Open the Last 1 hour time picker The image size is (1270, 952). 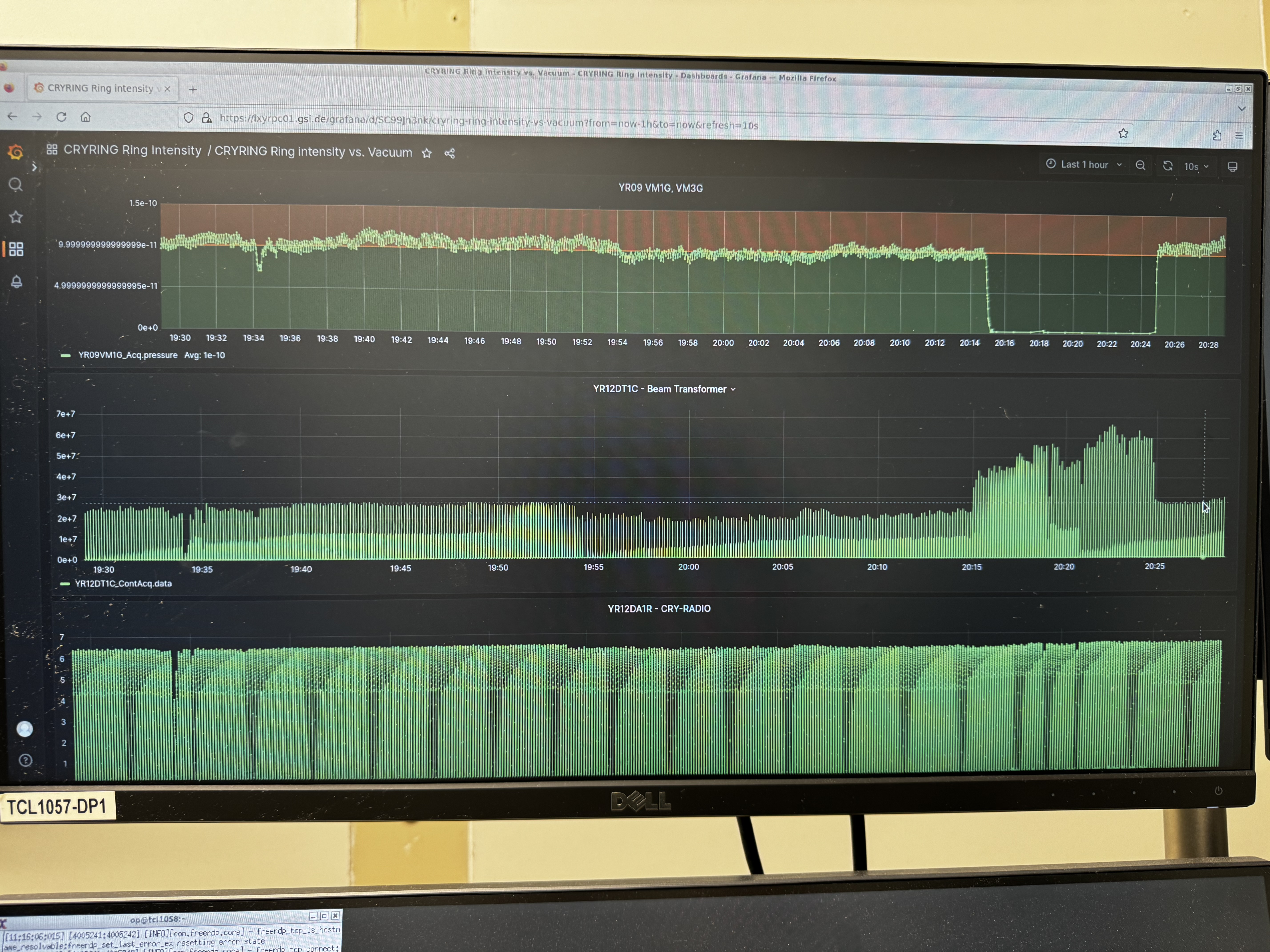[1083, 165]
